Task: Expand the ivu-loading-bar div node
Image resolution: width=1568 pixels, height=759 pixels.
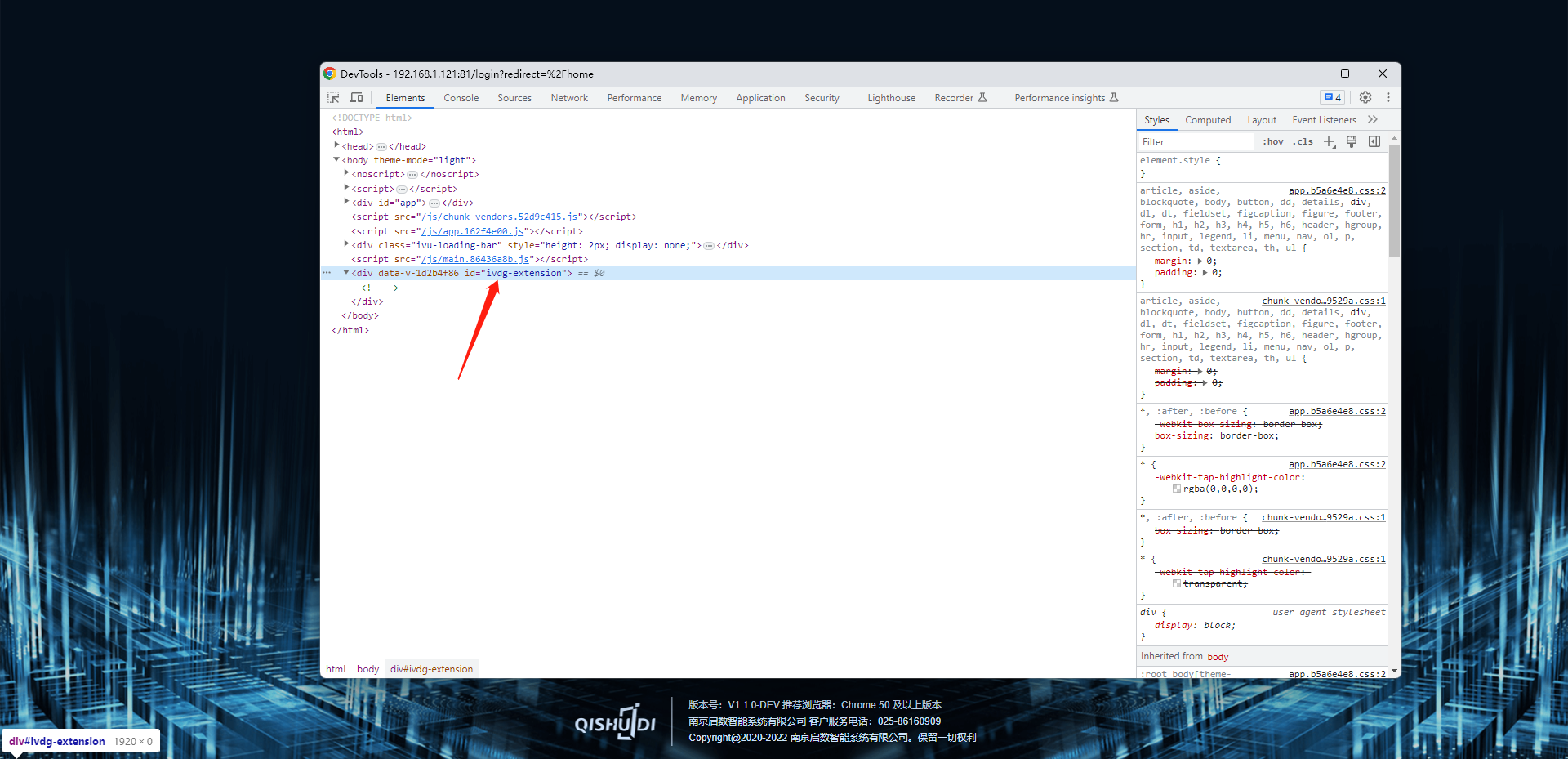Action: pos(346,243)
